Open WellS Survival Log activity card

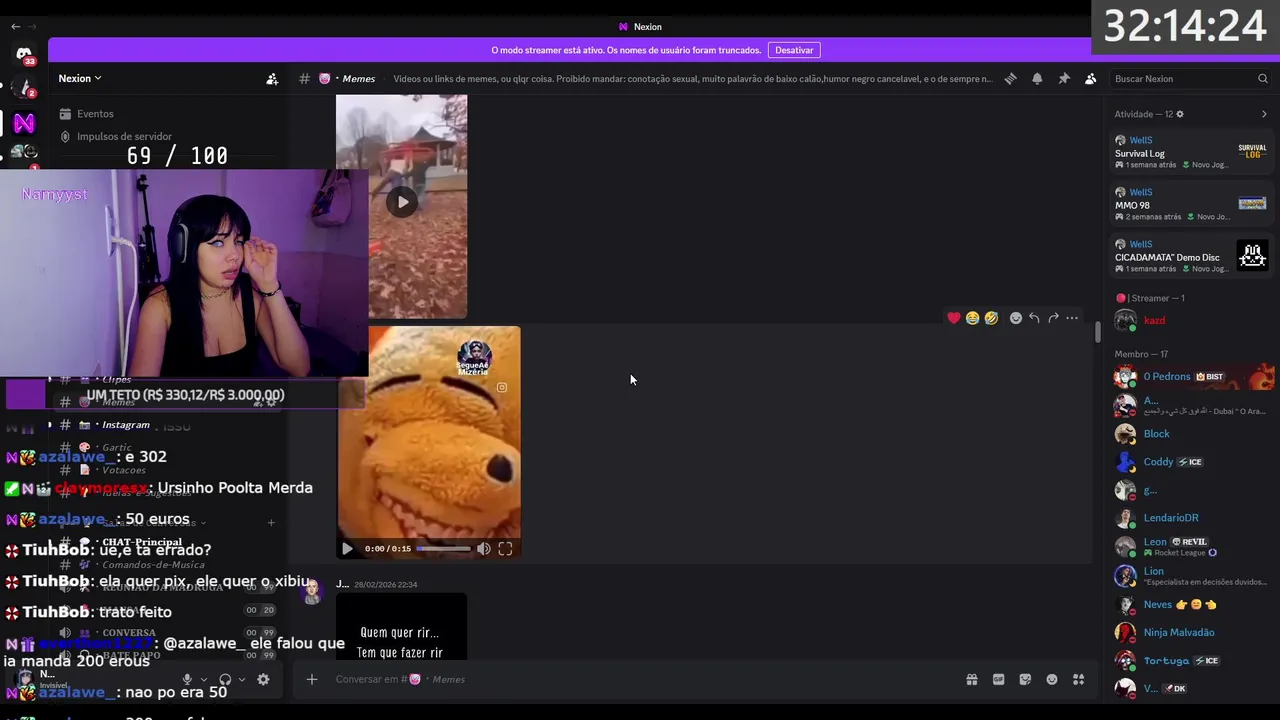[1191, 152]
